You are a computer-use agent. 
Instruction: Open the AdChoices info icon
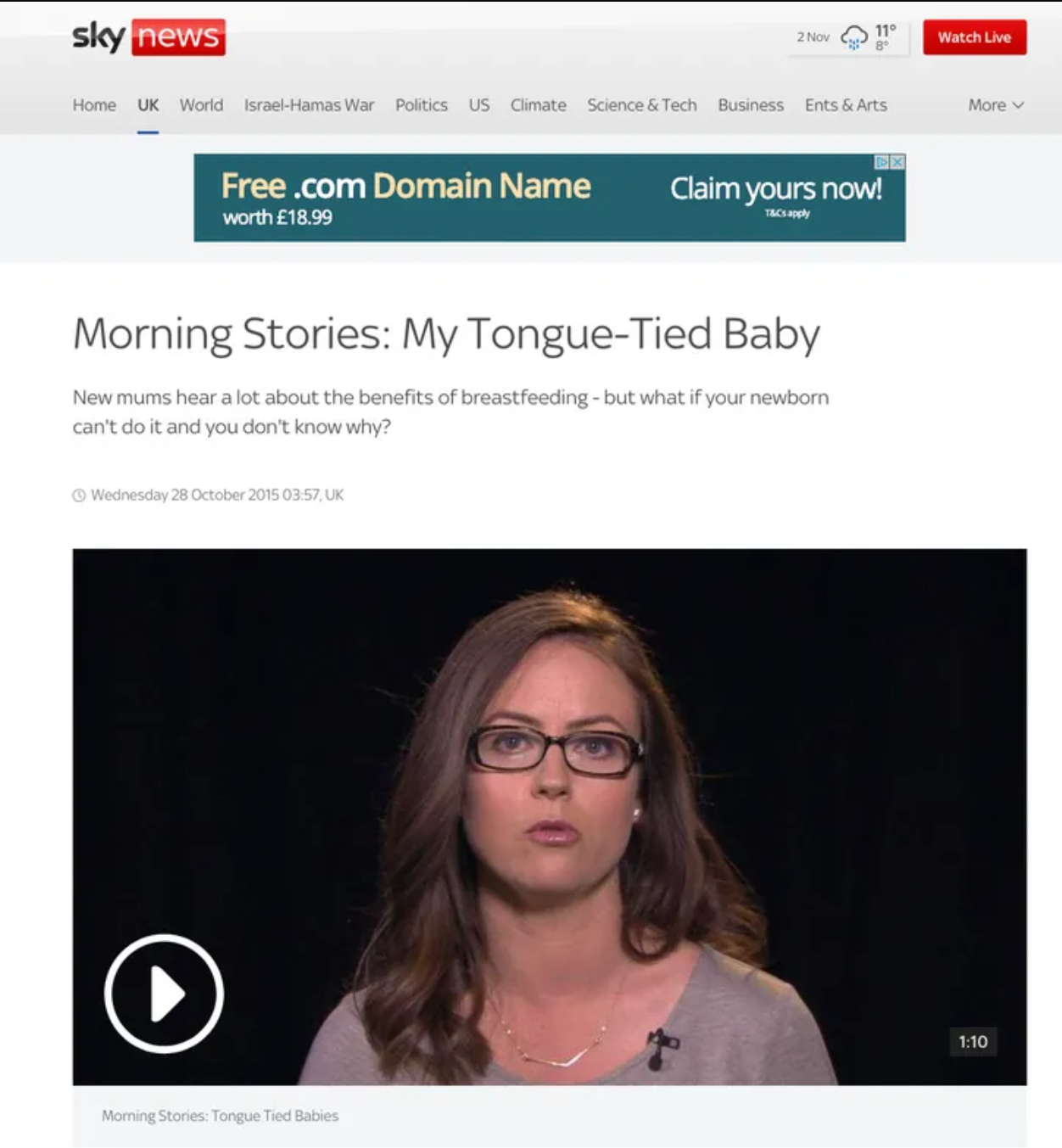(x=882, y=162)
